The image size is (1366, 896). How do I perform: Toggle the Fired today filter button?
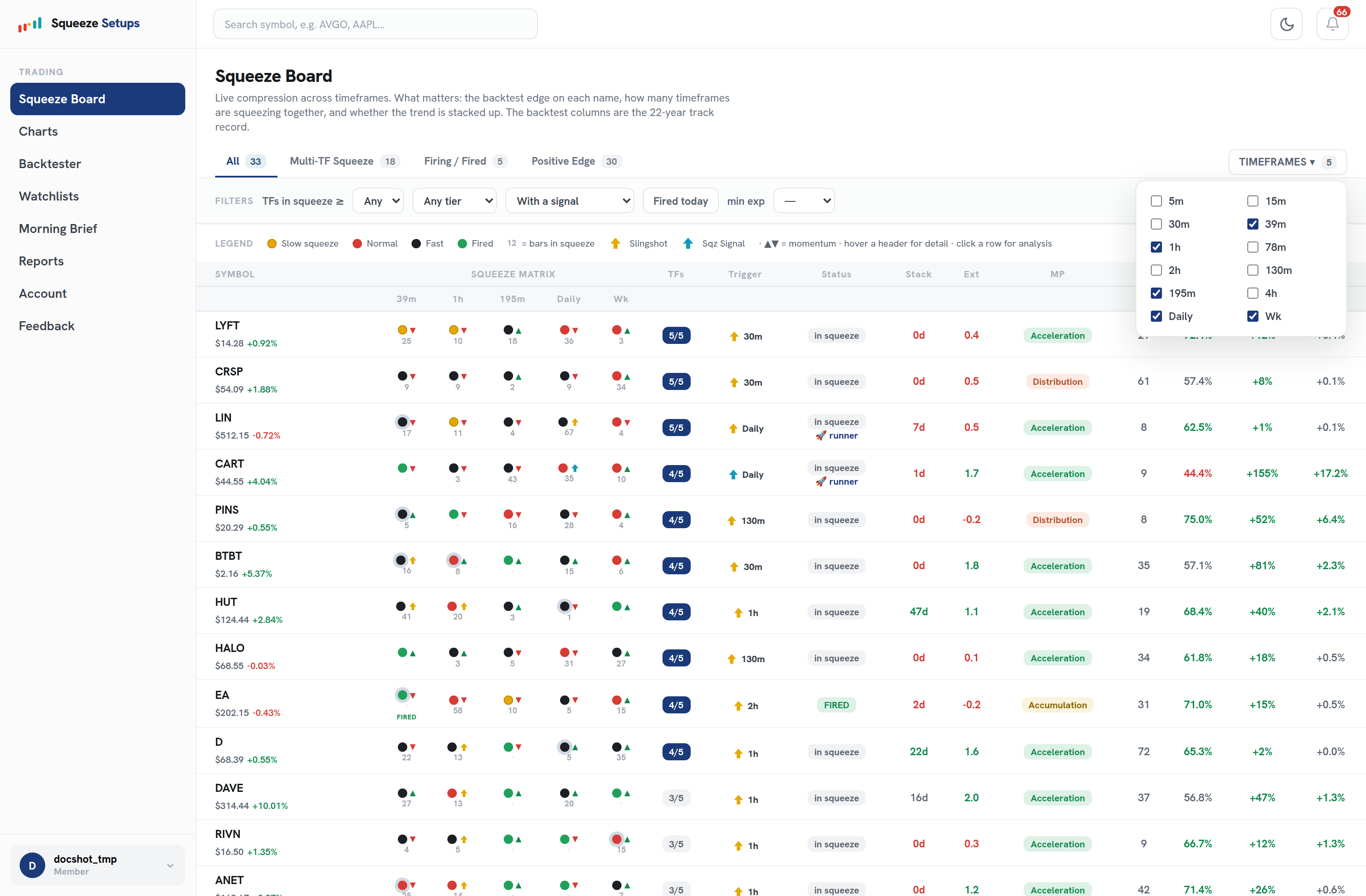point(680,201)
